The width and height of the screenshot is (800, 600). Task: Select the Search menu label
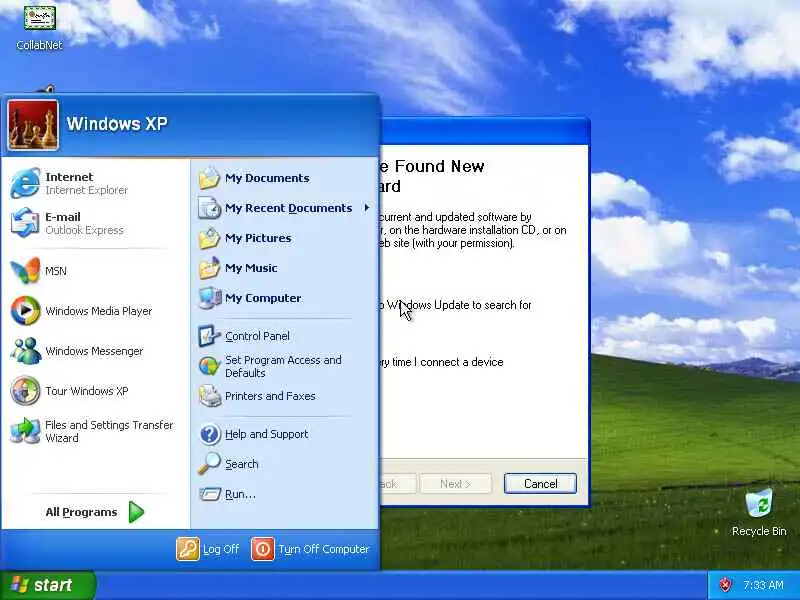[x=242, y=464]
